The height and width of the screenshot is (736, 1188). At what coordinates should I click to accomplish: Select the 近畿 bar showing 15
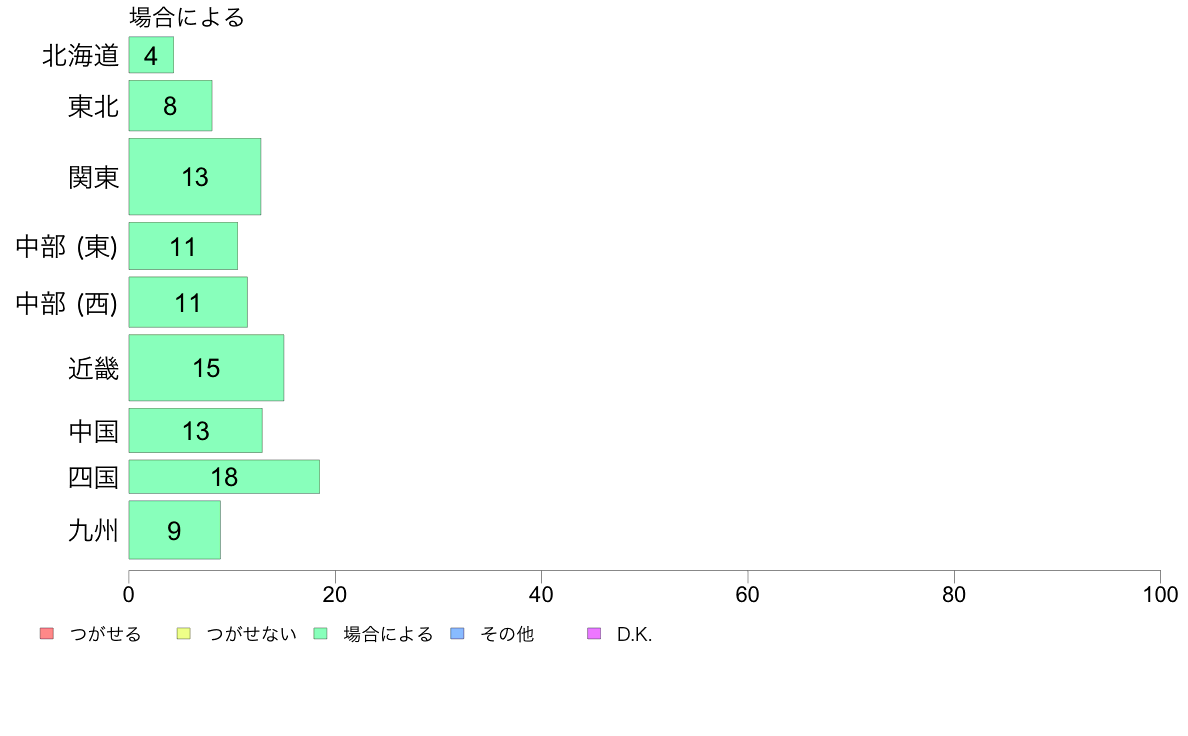point(206,368)
